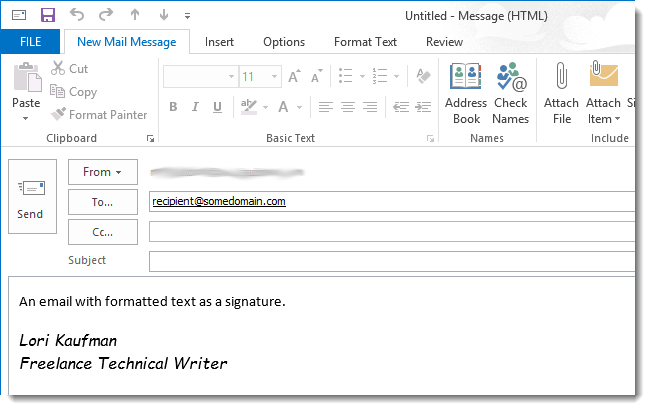This screenshot has height=410, width=650.
Task: Apply text highlight color
Action: (249, 107)
